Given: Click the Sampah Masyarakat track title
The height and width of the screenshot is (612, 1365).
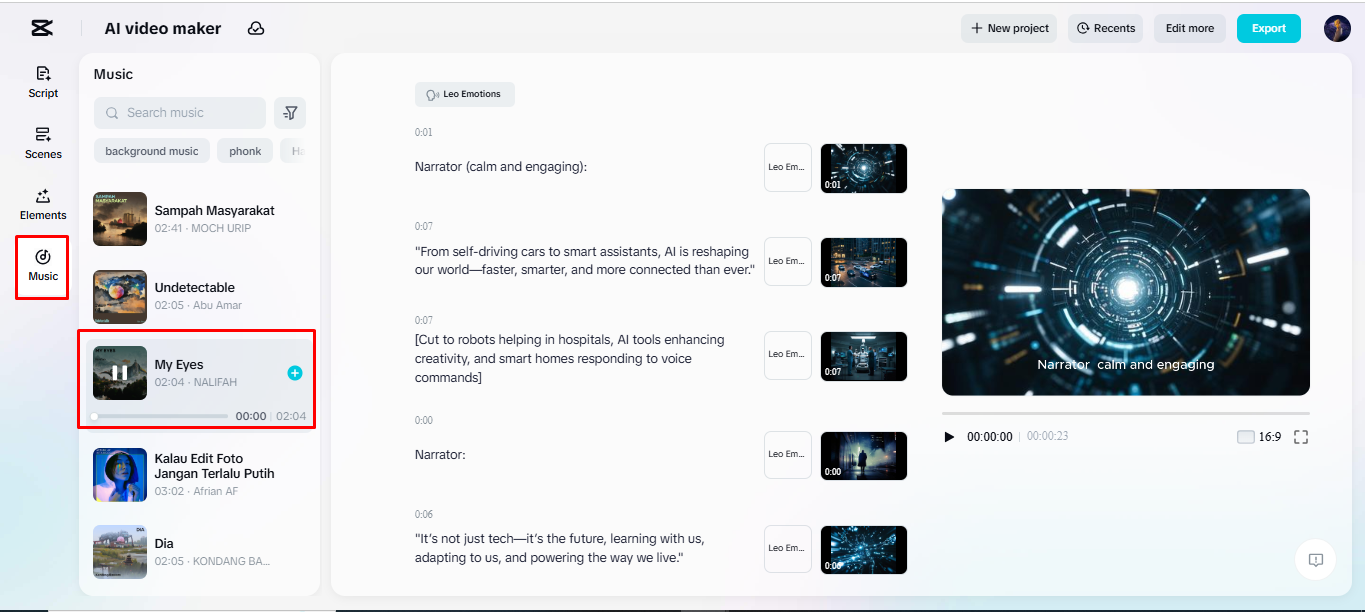Looking at the screenshot, I should click(x=214, y=211).
